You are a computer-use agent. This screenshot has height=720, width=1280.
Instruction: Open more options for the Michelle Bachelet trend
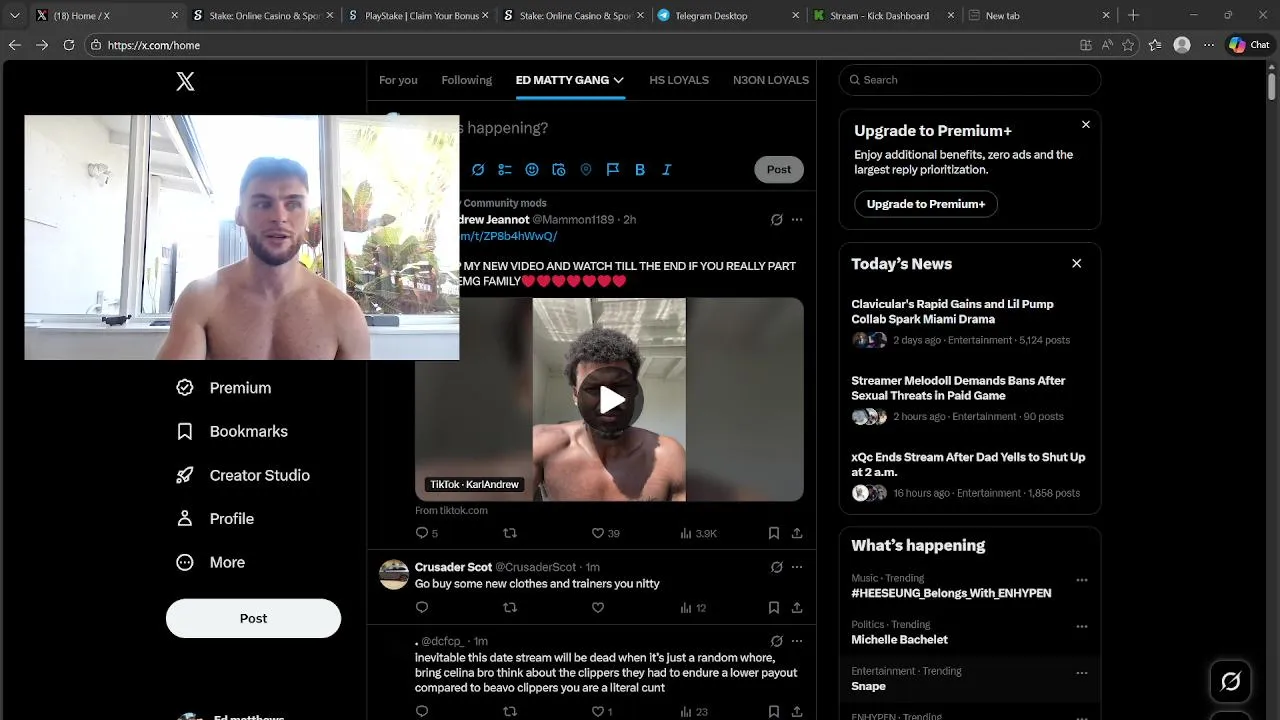[1082, 626]
